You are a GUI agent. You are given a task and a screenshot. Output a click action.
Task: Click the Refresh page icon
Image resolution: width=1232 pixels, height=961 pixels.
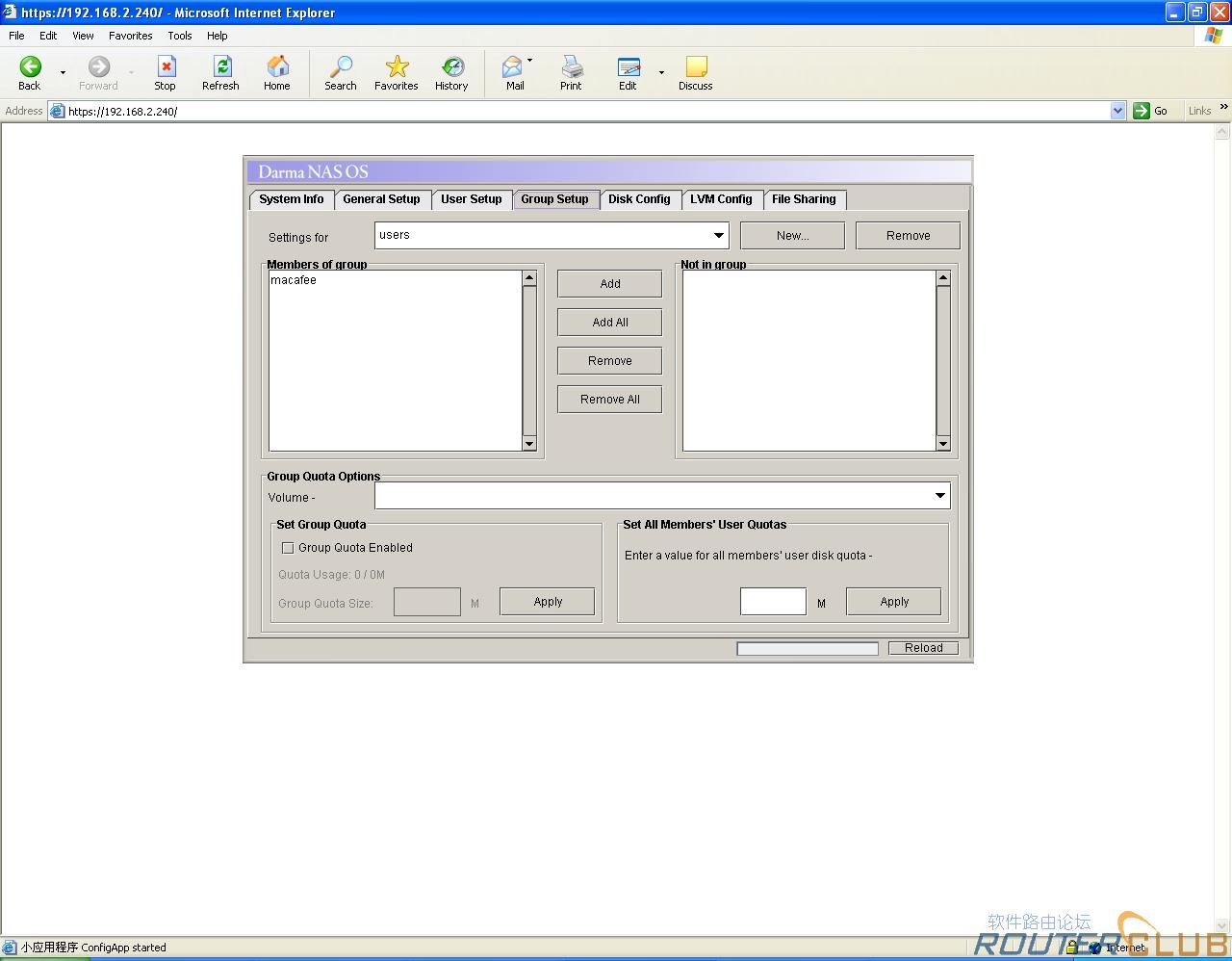221,66
